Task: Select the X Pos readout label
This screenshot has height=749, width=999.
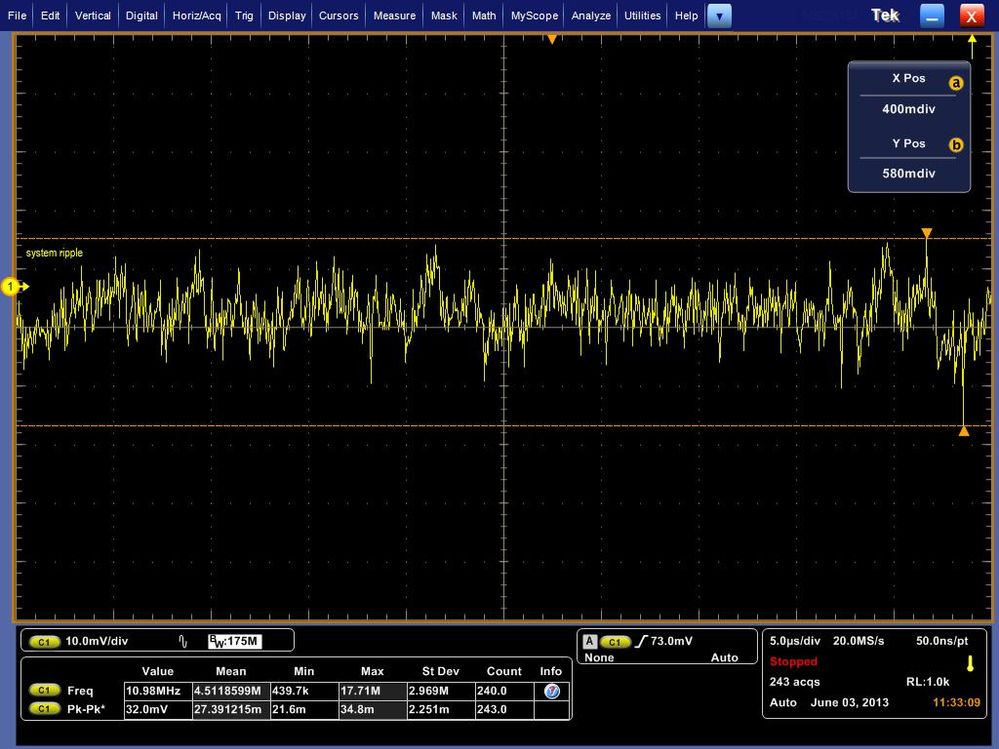Action: coord(909,78)
